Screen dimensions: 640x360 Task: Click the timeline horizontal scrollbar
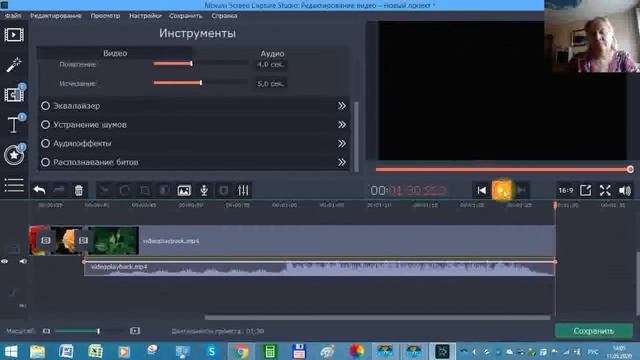pyautogui.click(x=377, y=317)
